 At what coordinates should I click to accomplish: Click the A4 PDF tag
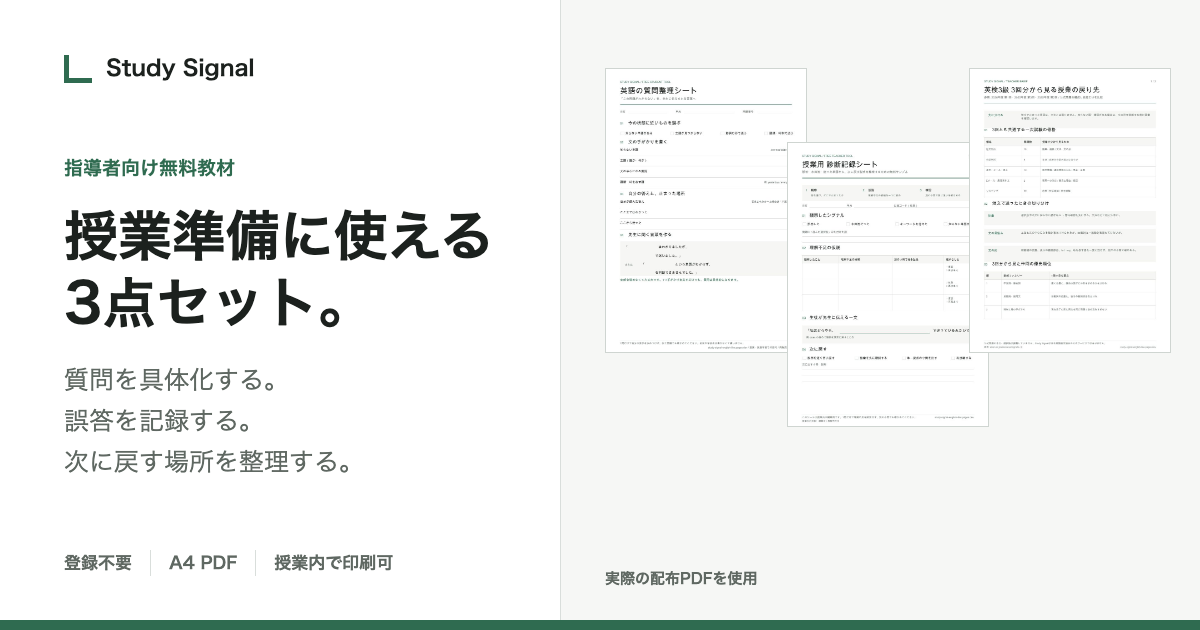203,563
